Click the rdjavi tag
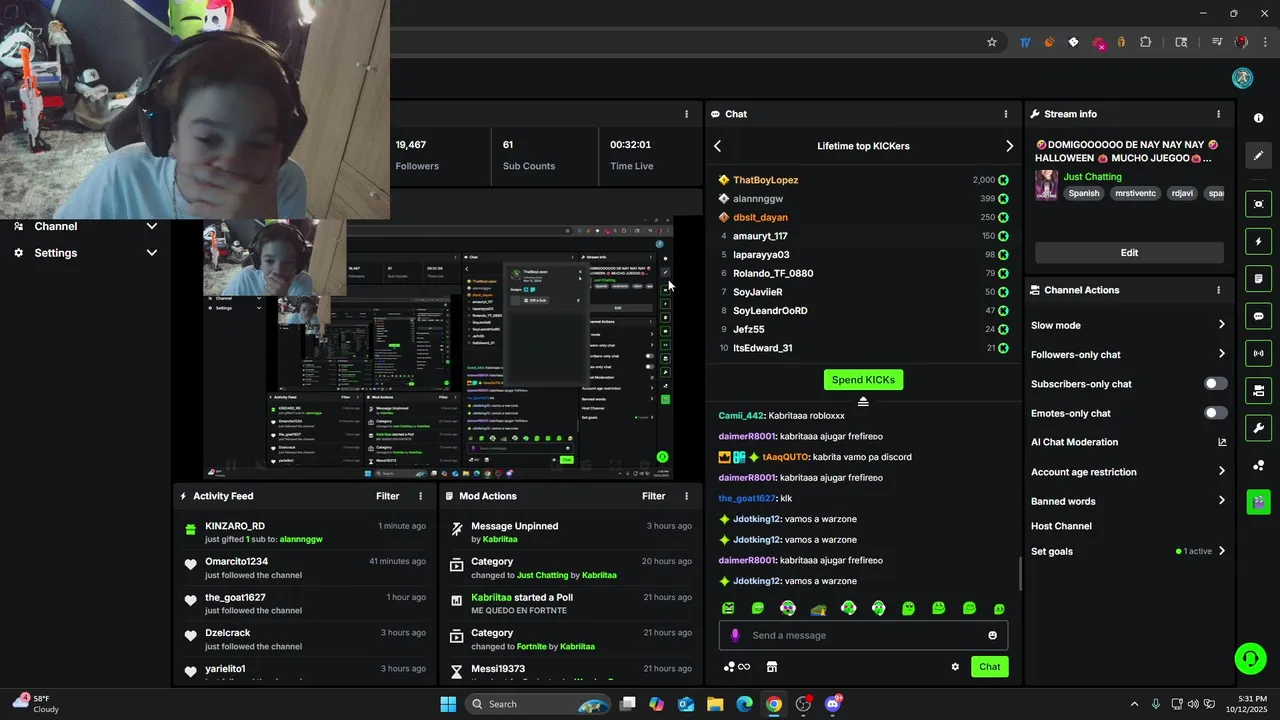This screenshot has height=720, width=1280. pos(1182,193)
